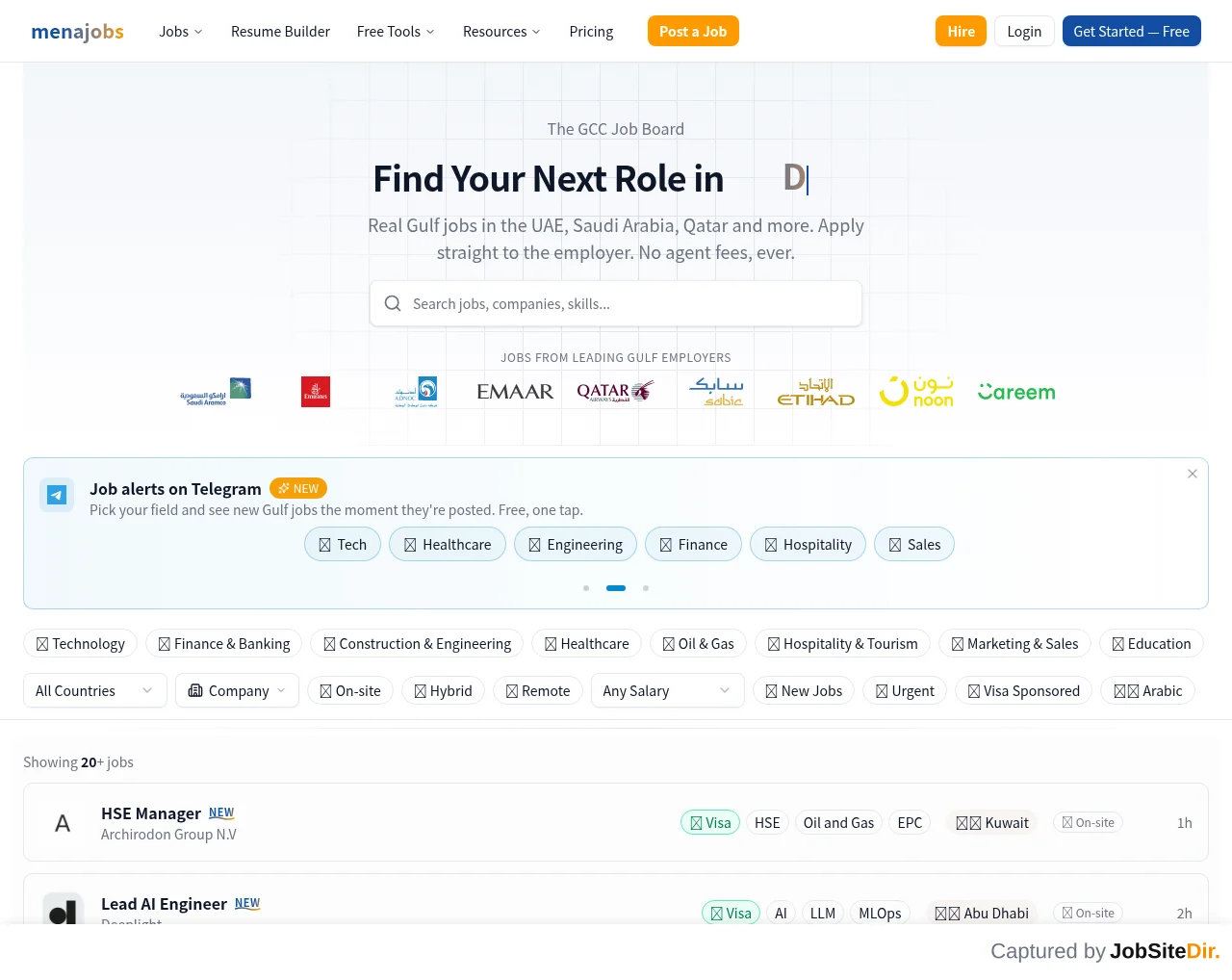Filter by Marketing & Sales category

click(1014, 644)
